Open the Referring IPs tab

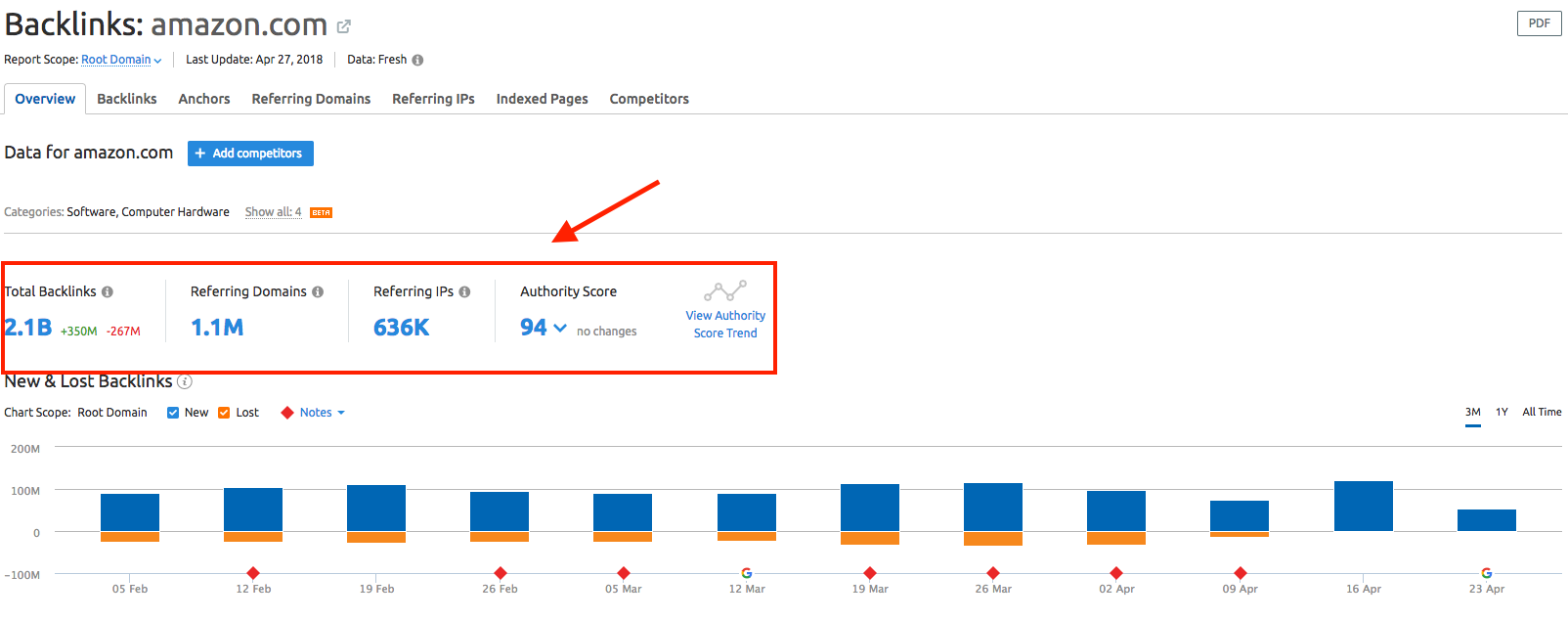click(x=433, y=99)
